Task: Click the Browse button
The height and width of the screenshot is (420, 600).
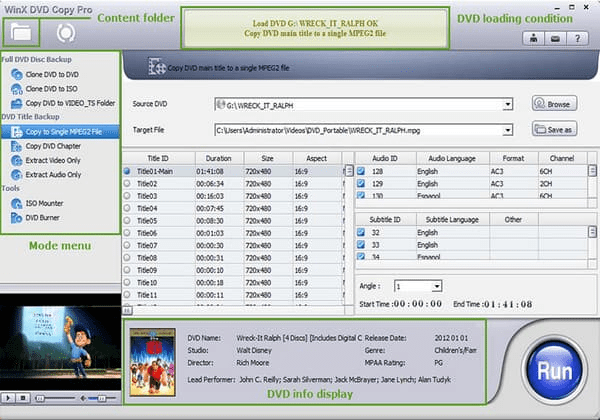Action: 555,103
